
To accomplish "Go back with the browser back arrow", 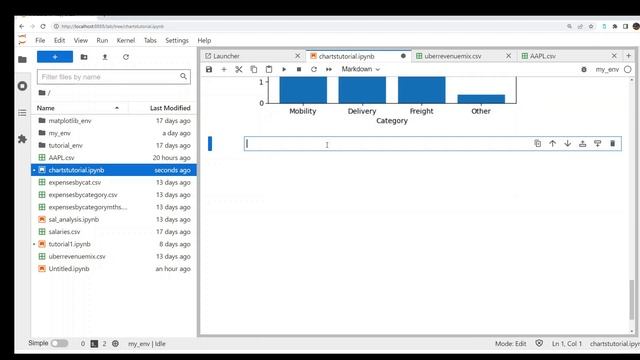I will tap(22, 26).
